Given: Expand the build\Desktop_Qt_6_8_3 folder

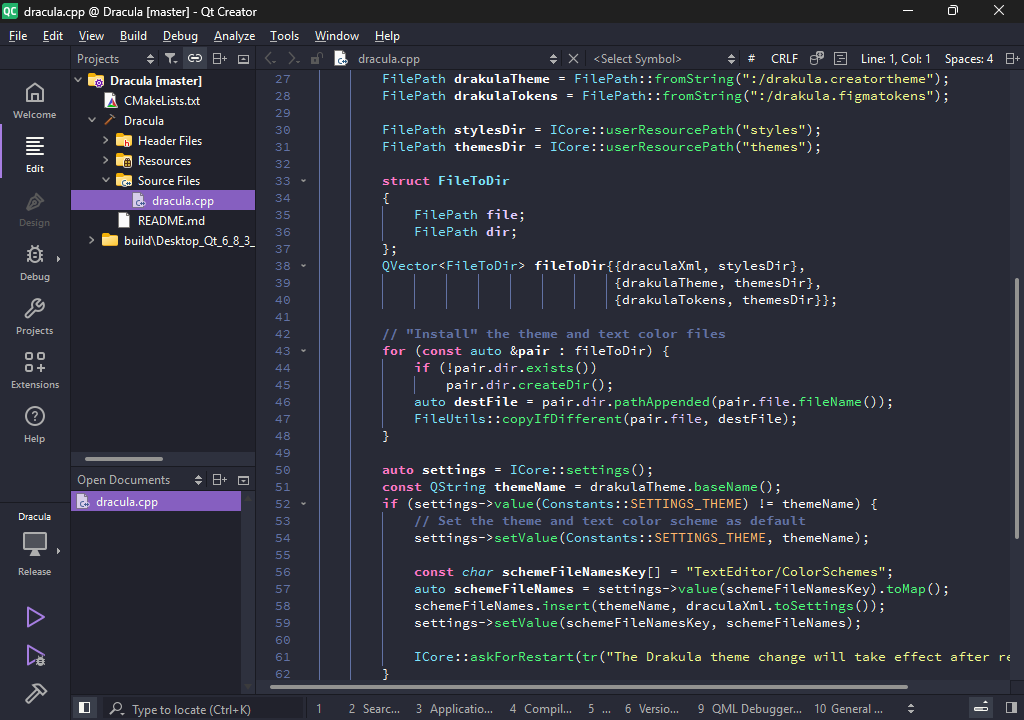Looking at the screenshot, I should tap(92, 240).
